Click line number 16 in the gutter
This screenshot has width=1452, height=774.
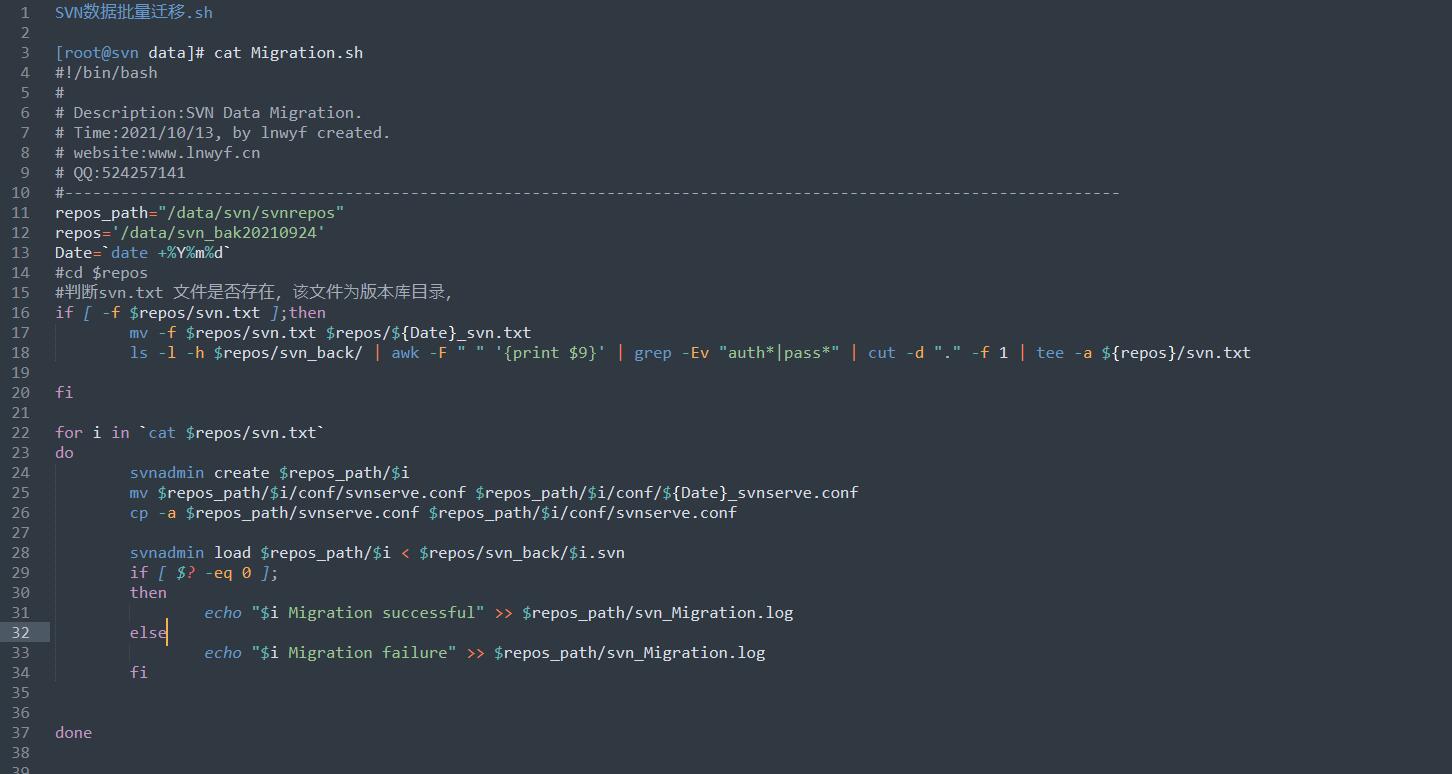21,312
